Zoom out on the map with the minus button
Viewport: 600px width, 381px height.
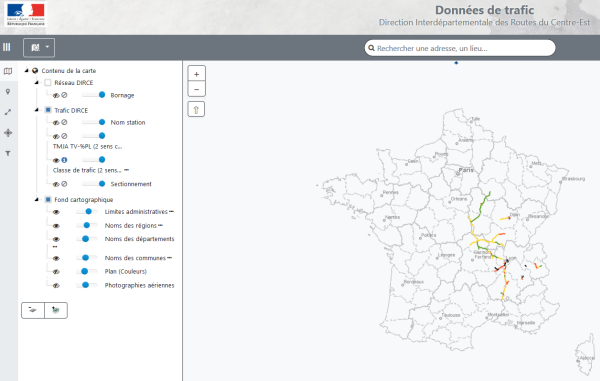(196, 90)
